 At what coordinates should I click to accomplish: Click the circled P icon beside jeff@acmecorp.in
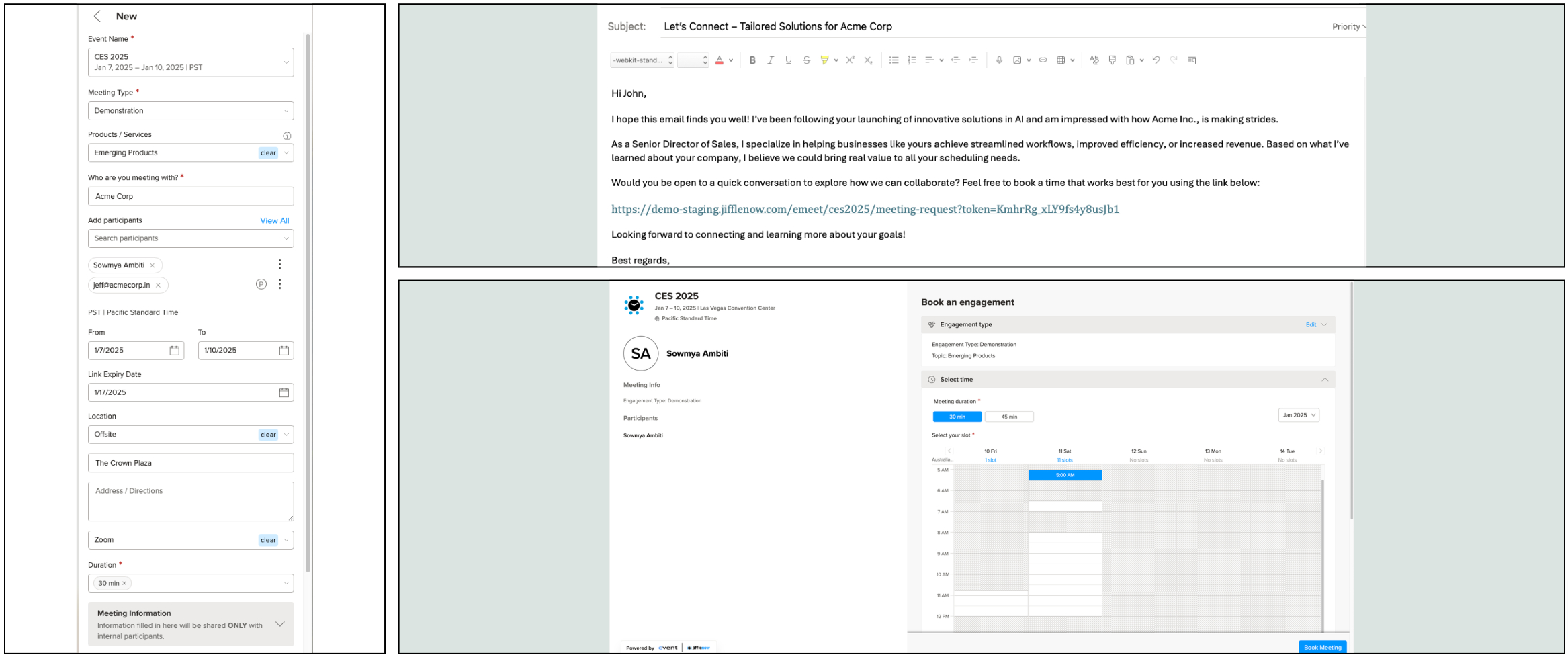coord(261,284)
